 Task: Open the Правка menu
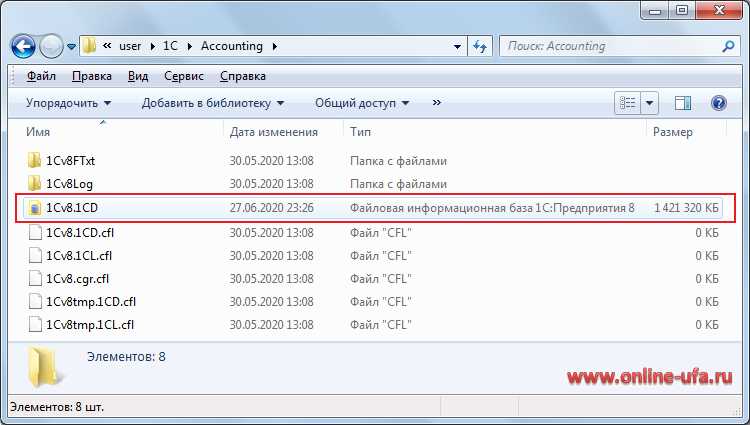[92, 76]
